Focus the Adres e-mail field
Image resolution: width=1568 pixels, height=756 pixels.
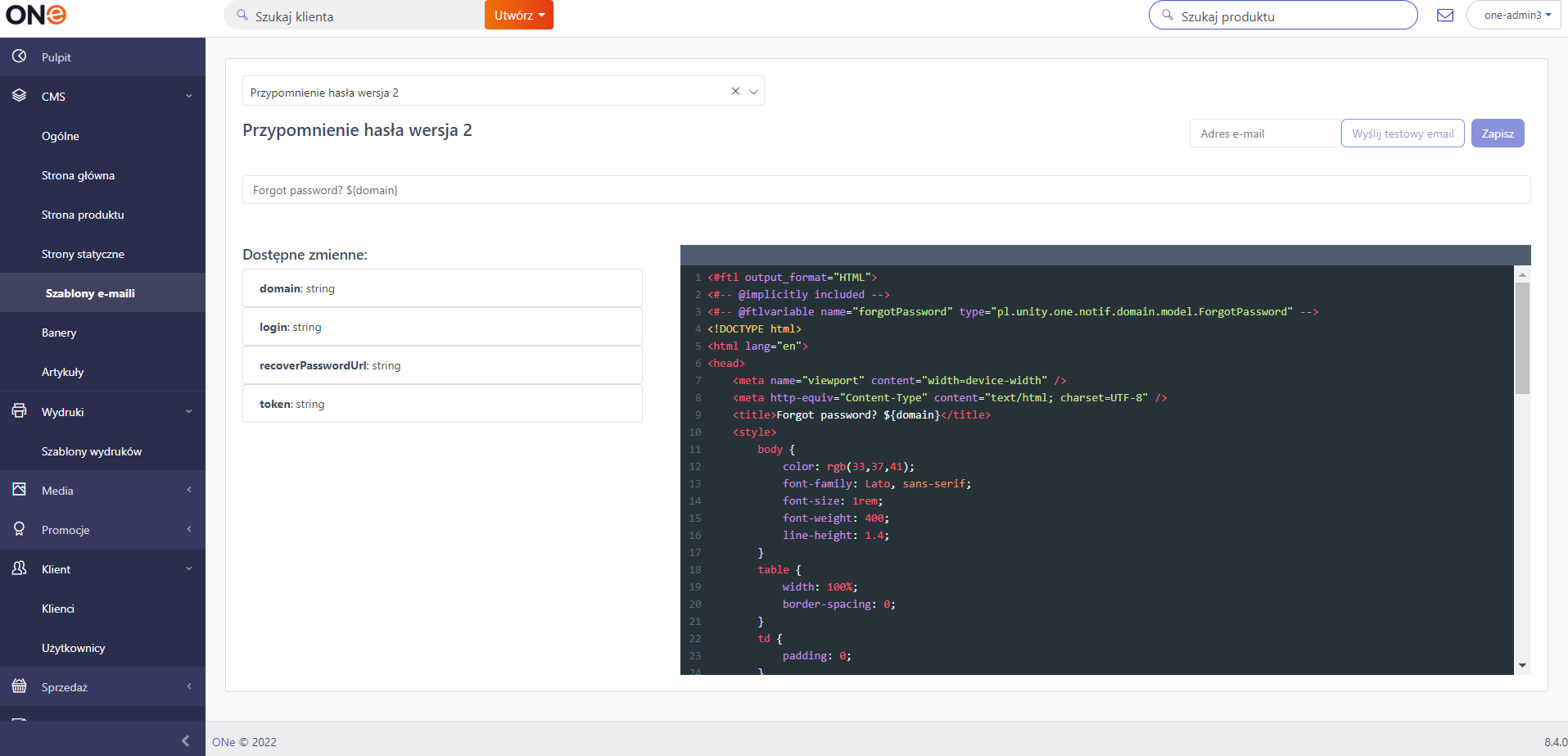click(x=1265, y=134)
